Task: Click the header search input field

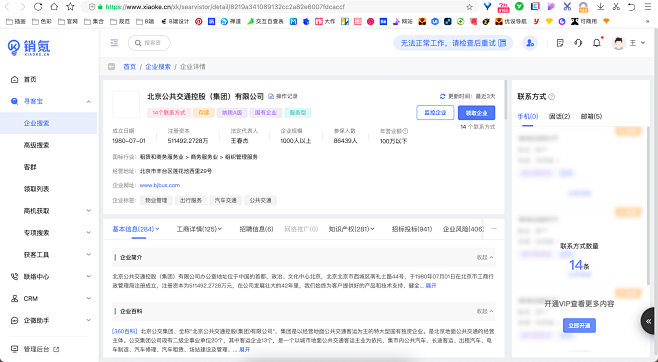Action: (x=149, y=43)
